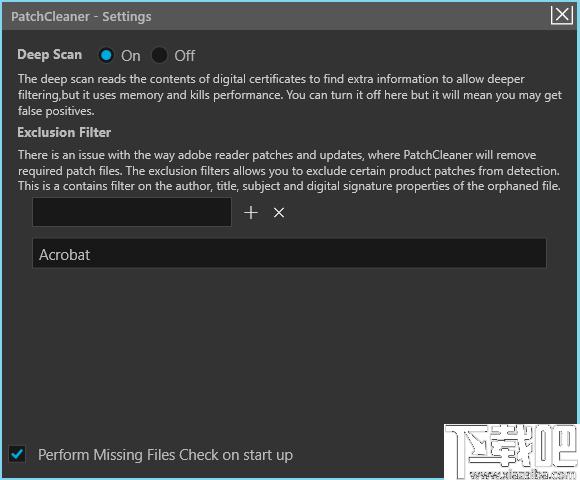The width and height of the screenshot is (580, 480).
Task: Click the 'On' label next to Deep Scan
Action: (x=131, y=56)
